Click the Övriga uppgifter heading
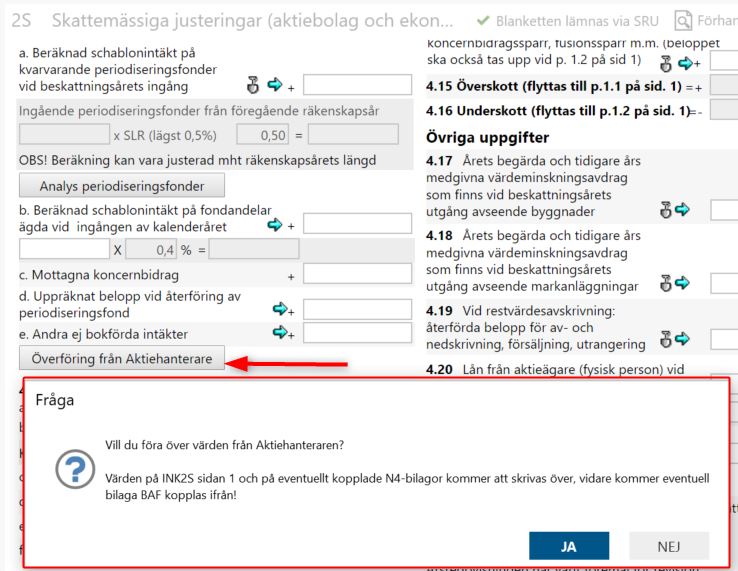This screenshot has height=571, width=738. click(488, 137)
